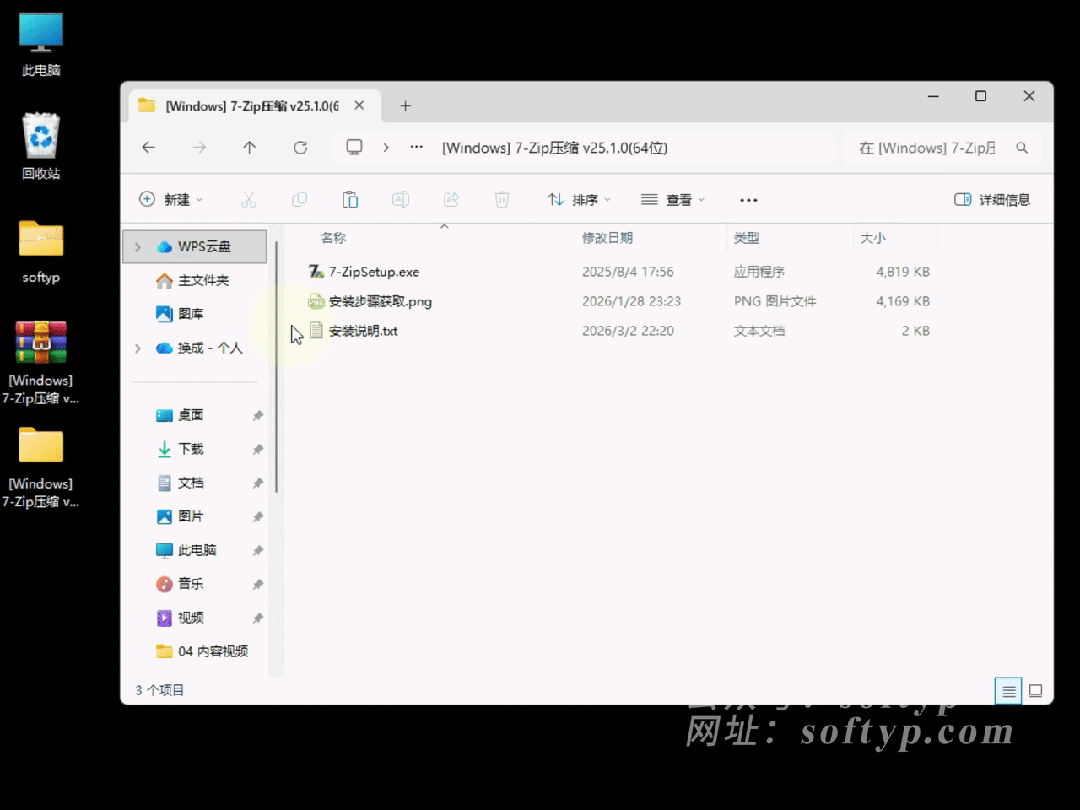Select the 安装说明.txt file
Screen dimensions: 1080x810
(354, 331)
